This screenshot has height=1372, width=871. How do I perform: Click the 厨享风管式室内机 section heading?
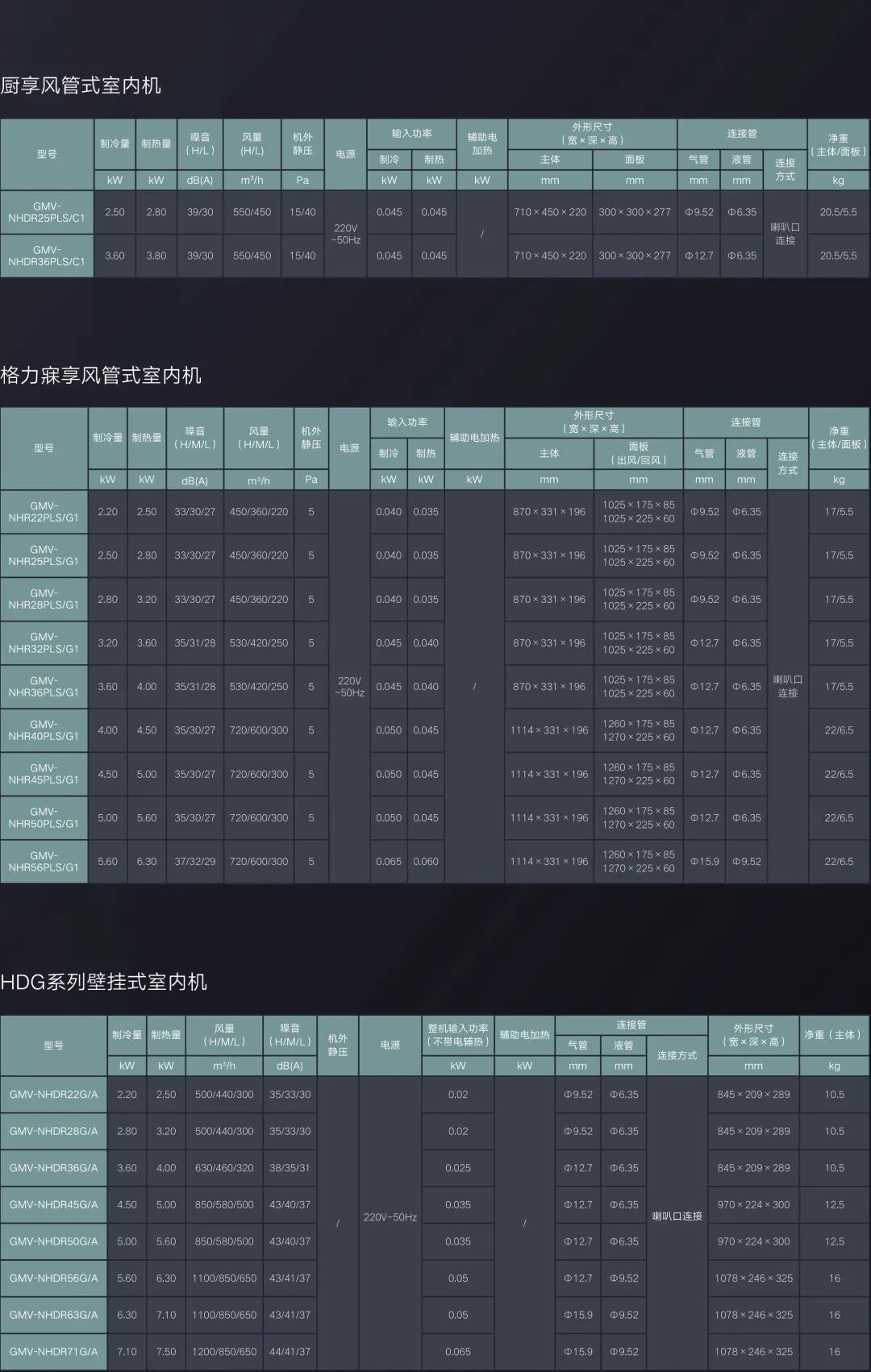coord(81,85)
